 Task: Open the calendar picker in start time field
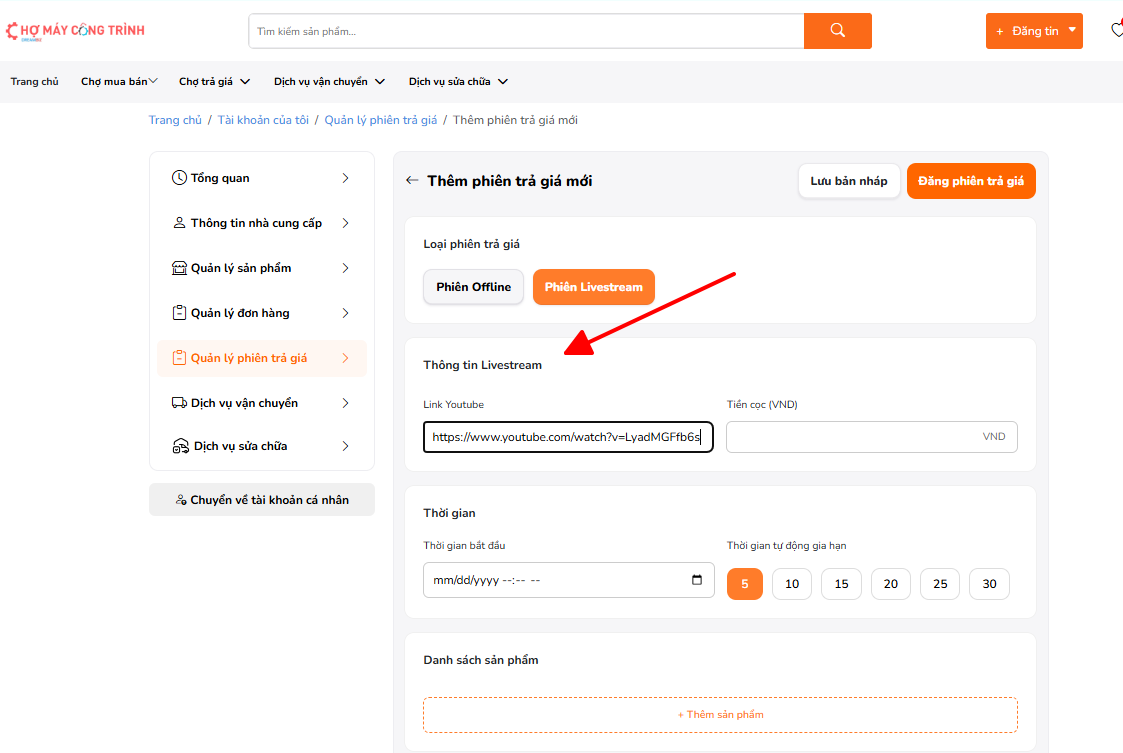697,580
